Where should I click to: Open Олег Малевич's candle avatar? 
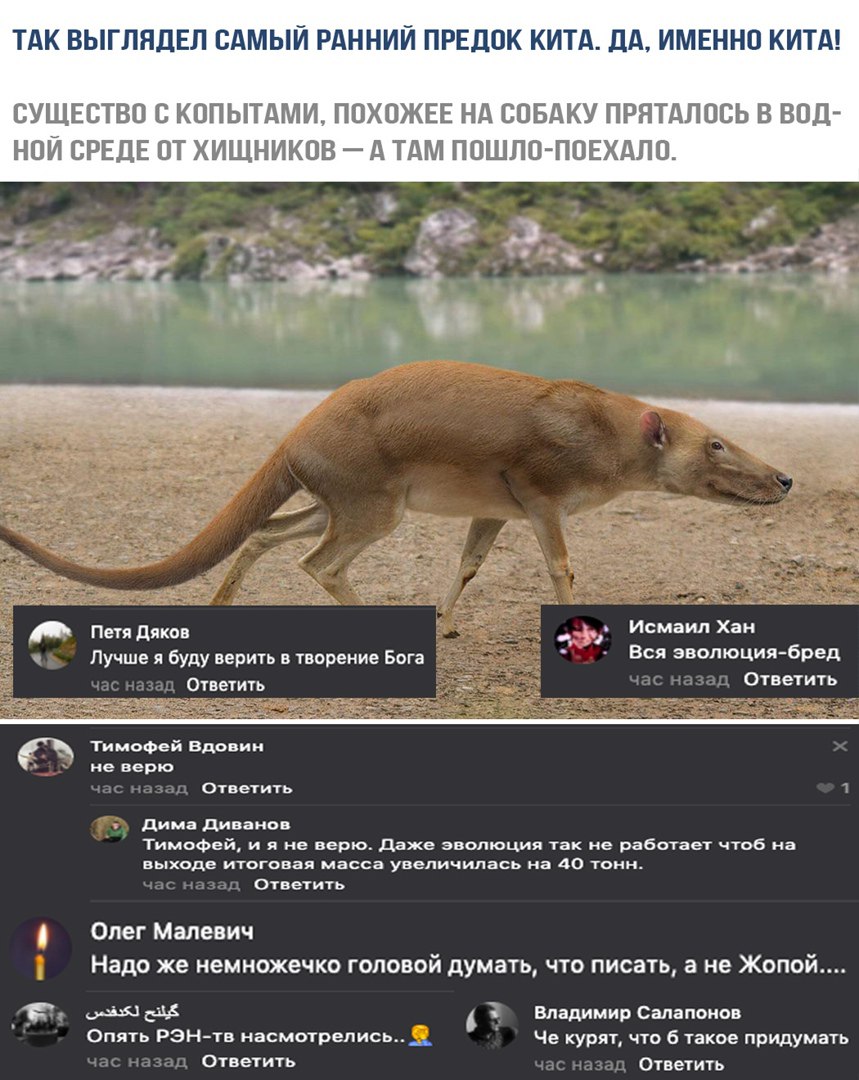(x=42, y=948)
